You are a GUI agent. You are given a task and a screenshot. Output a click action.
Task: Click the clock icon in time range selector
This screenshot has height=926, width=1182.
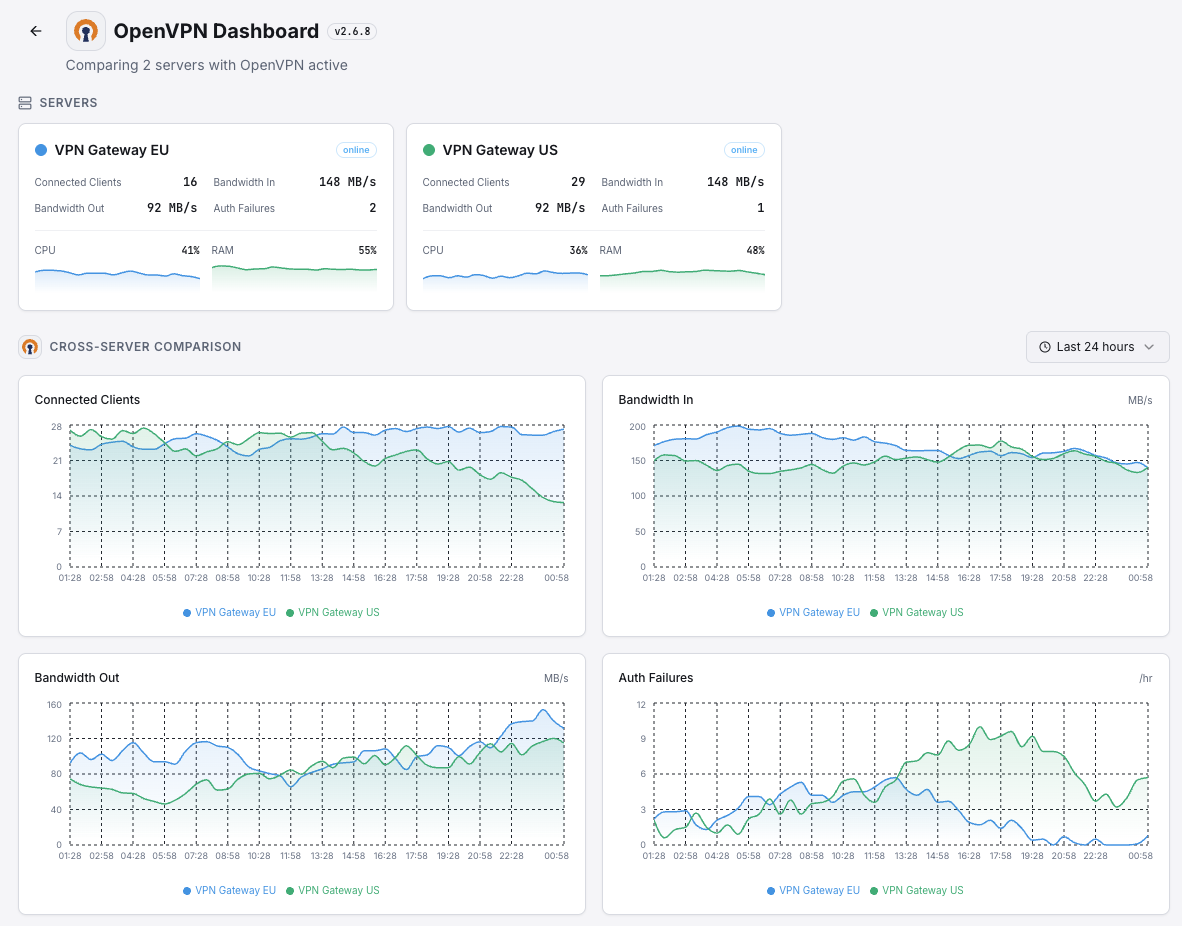(1045, 347)
